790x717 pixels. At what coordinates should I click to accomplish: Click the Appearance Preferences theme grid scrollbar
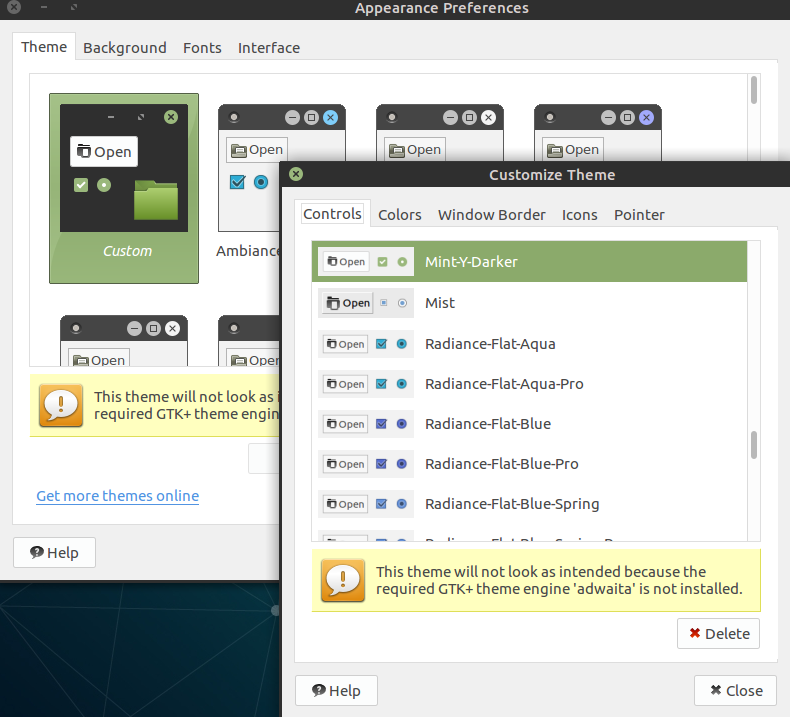click(754, 90)
